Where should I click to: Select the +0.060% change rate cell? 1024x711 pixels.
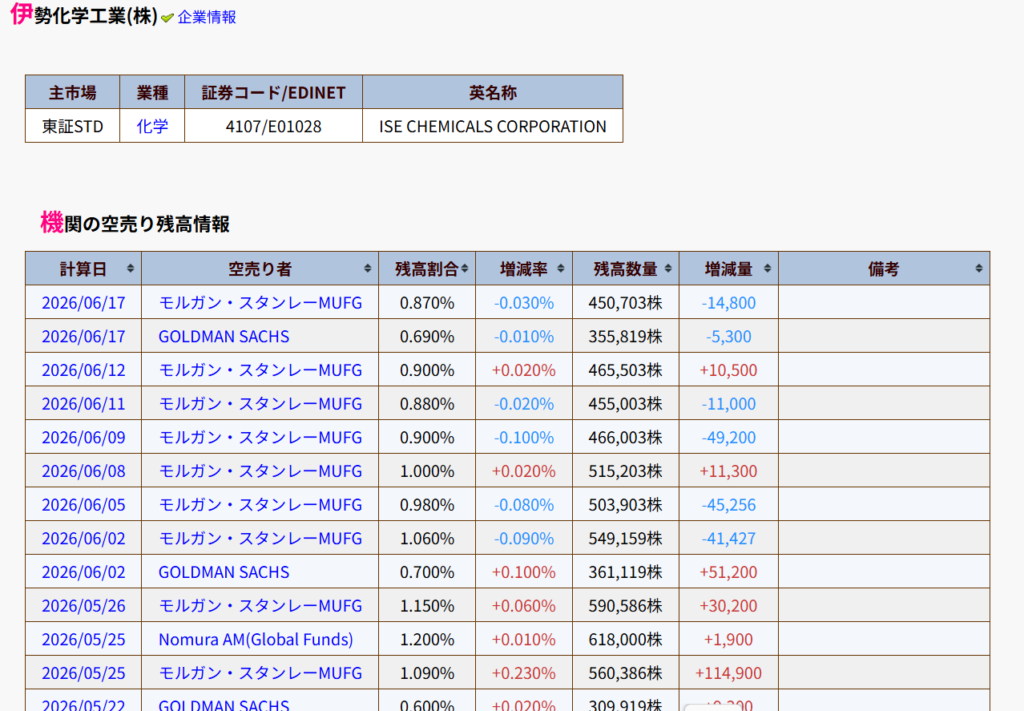pyautogui.click(x=524, y=606)
